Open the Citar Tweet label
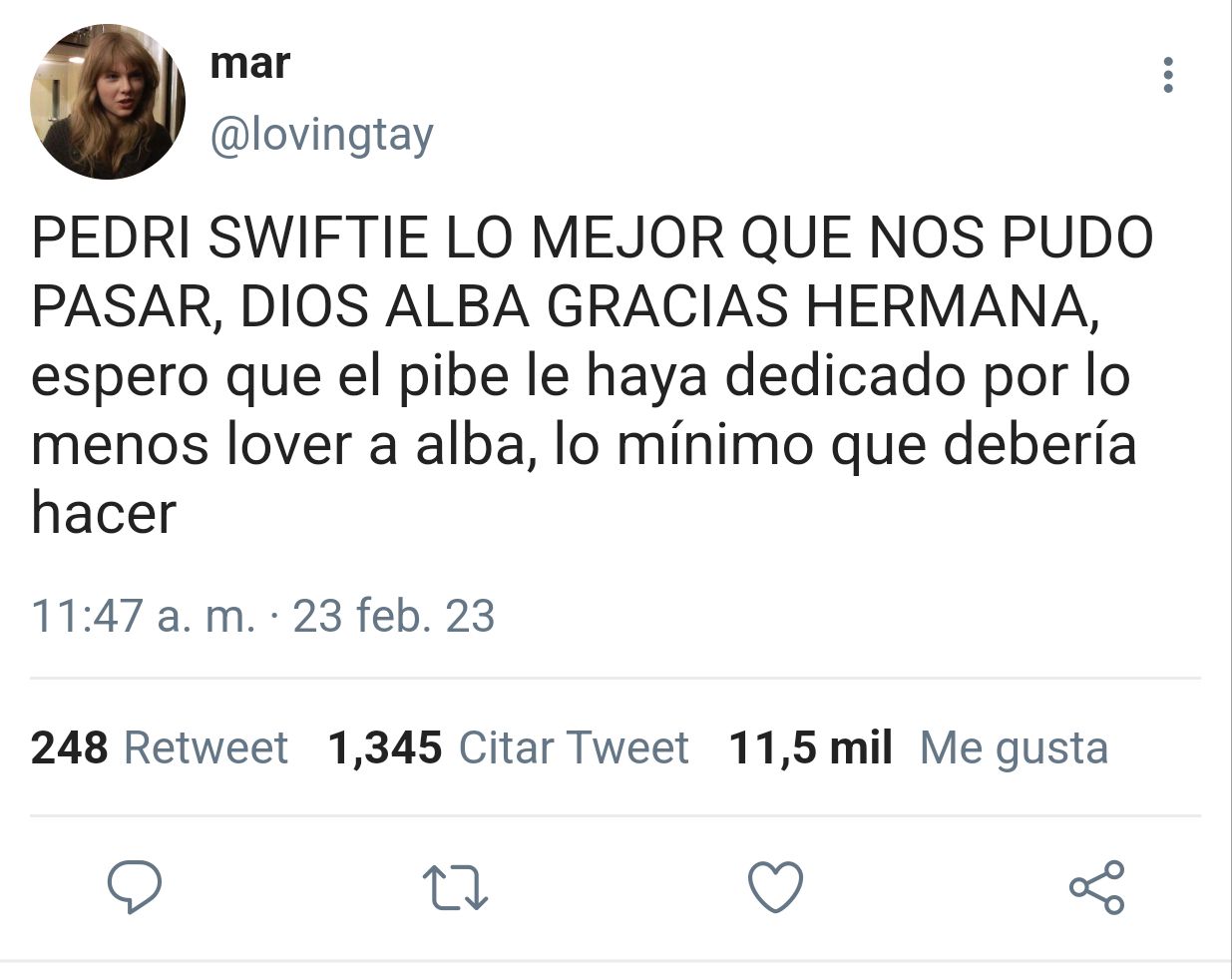 (574, 747)
